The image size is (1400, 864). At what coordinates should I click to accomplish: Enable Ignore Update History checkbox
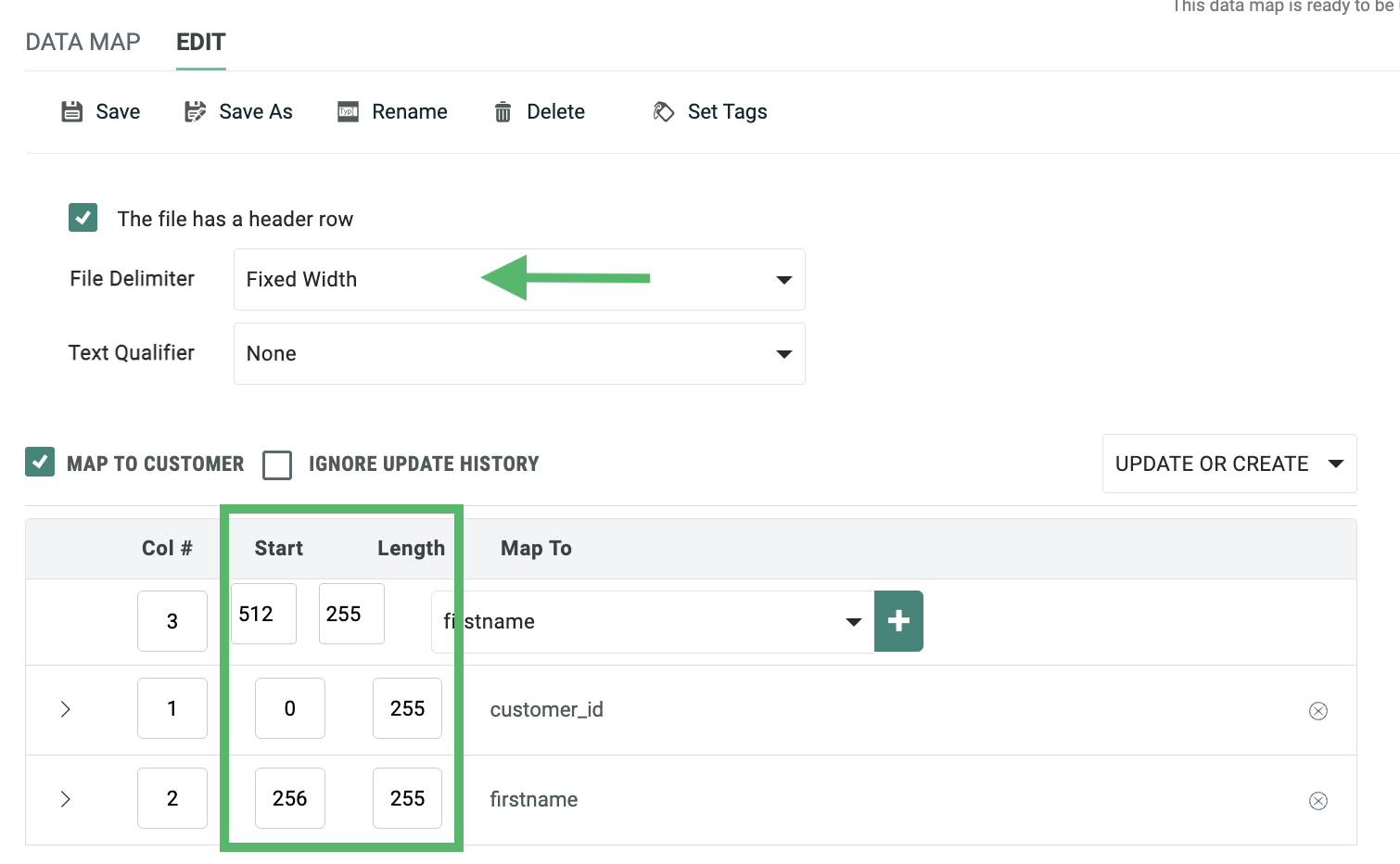pos(277,464)
